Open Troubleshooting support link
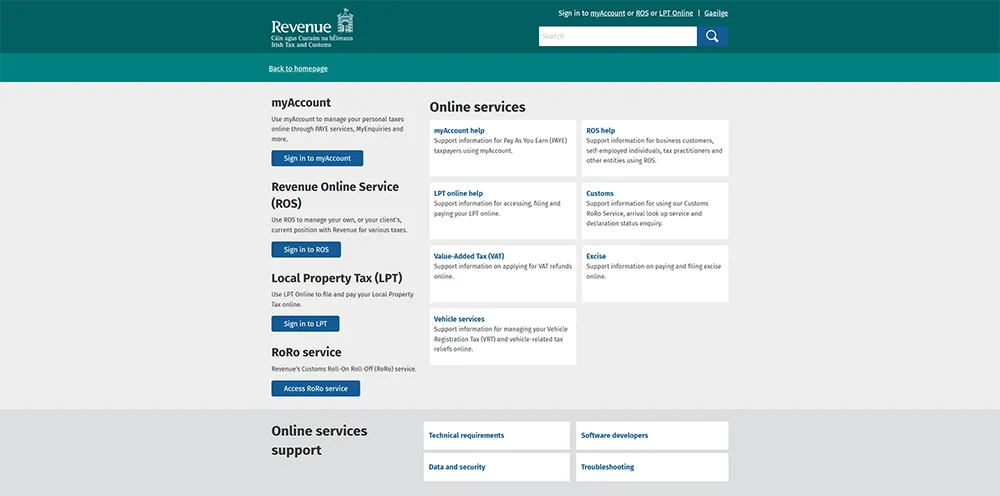1000x496 pixels. tap(652, 467)
